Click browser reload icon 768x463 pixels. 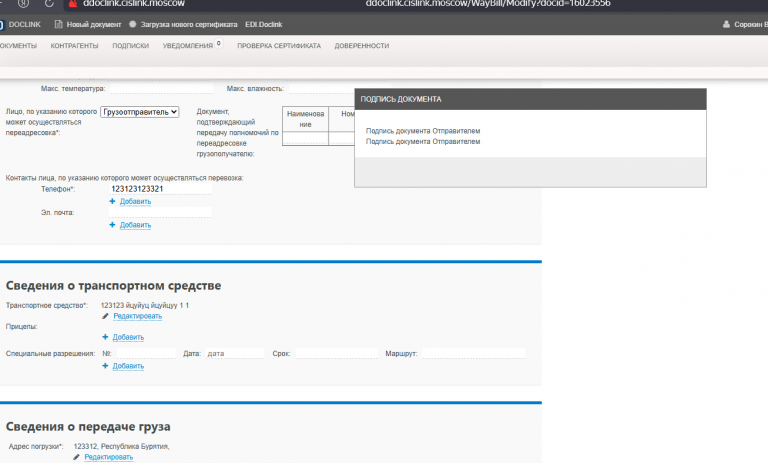tap(49, 3)
